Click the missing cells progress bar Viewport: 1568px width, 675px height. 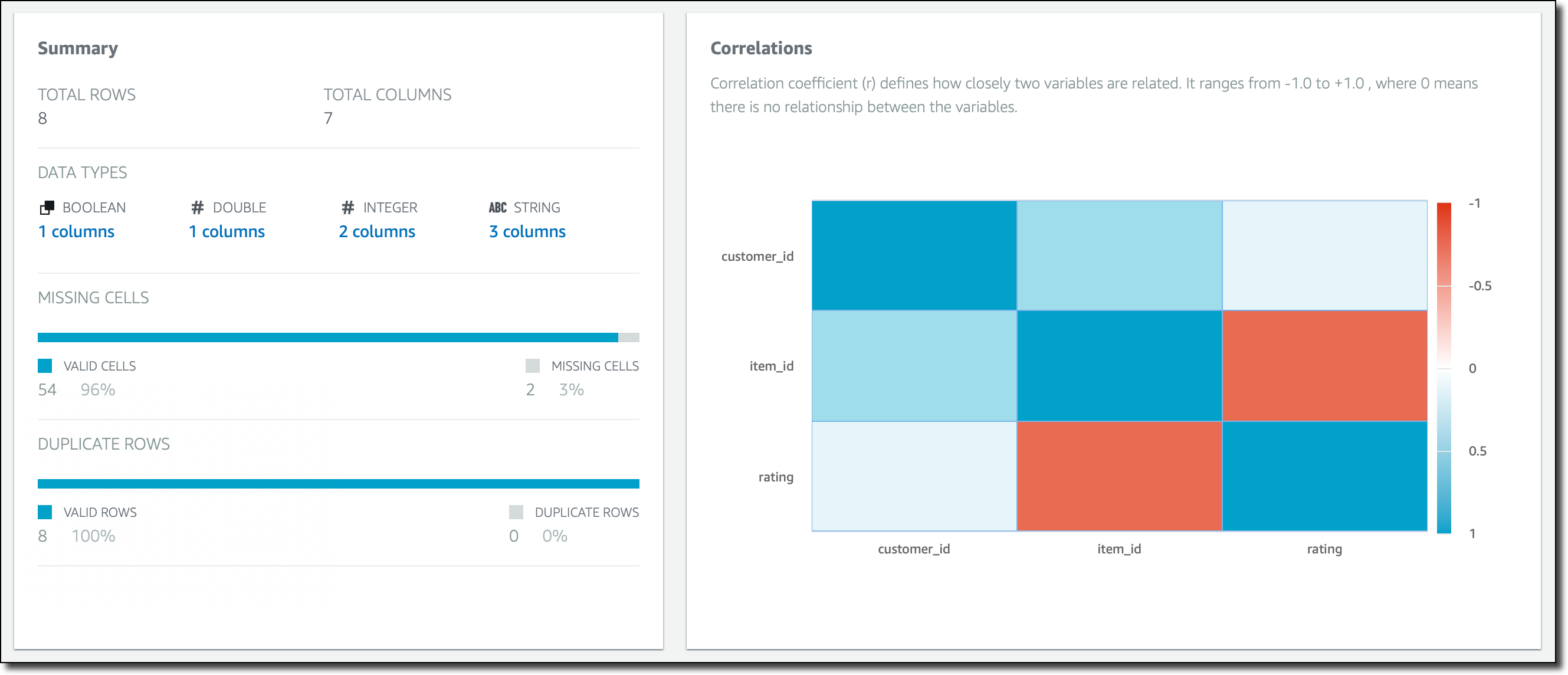click(x=338, y=338)
